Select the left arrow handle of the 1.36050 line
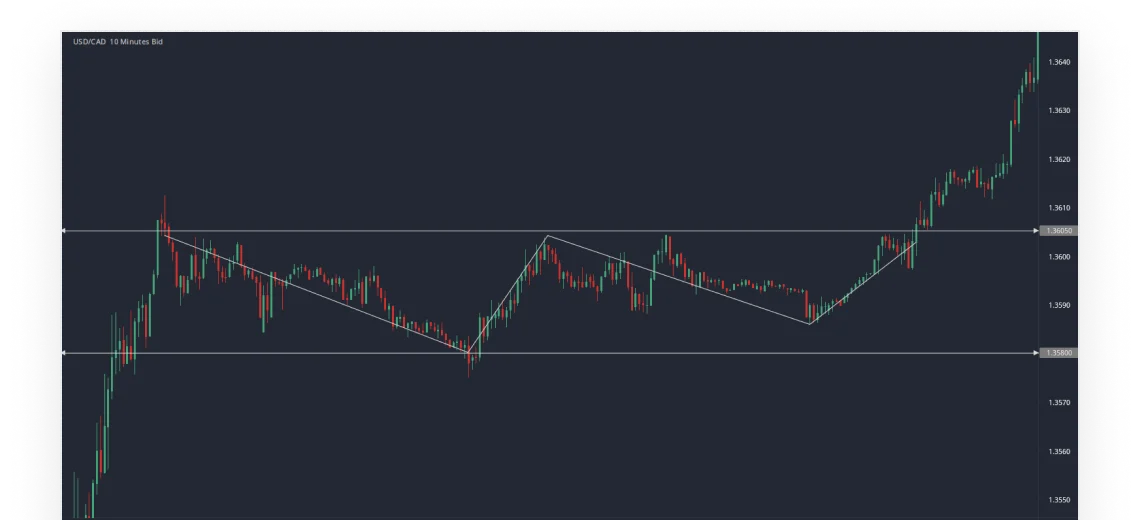The width and height of the screenshot is (1140, 520). click(63, 231)
